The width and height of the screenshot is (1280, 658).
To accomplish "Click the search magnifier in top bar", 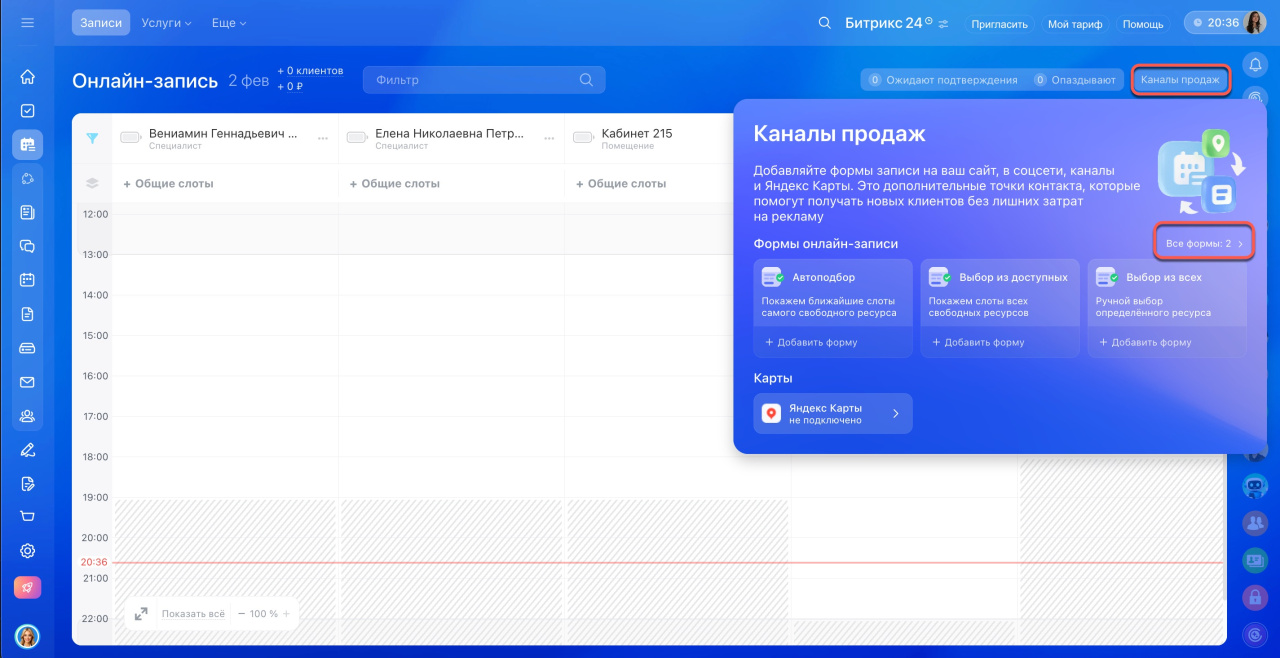I will coord(824,23).
